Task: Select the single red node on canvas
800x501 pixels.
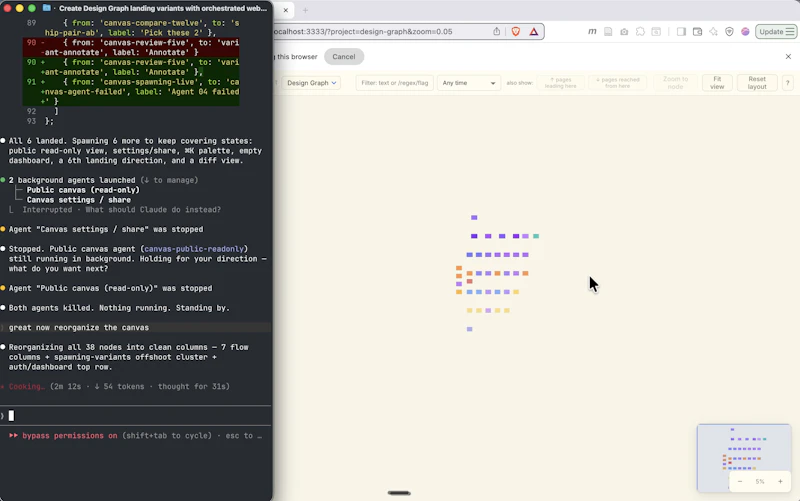Action: (469, 281)
